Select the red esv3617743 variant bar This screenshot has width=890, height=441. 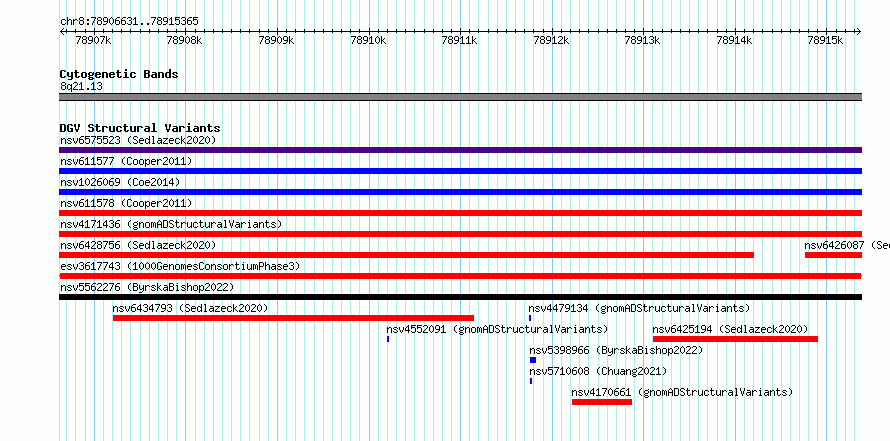[460, 276]
